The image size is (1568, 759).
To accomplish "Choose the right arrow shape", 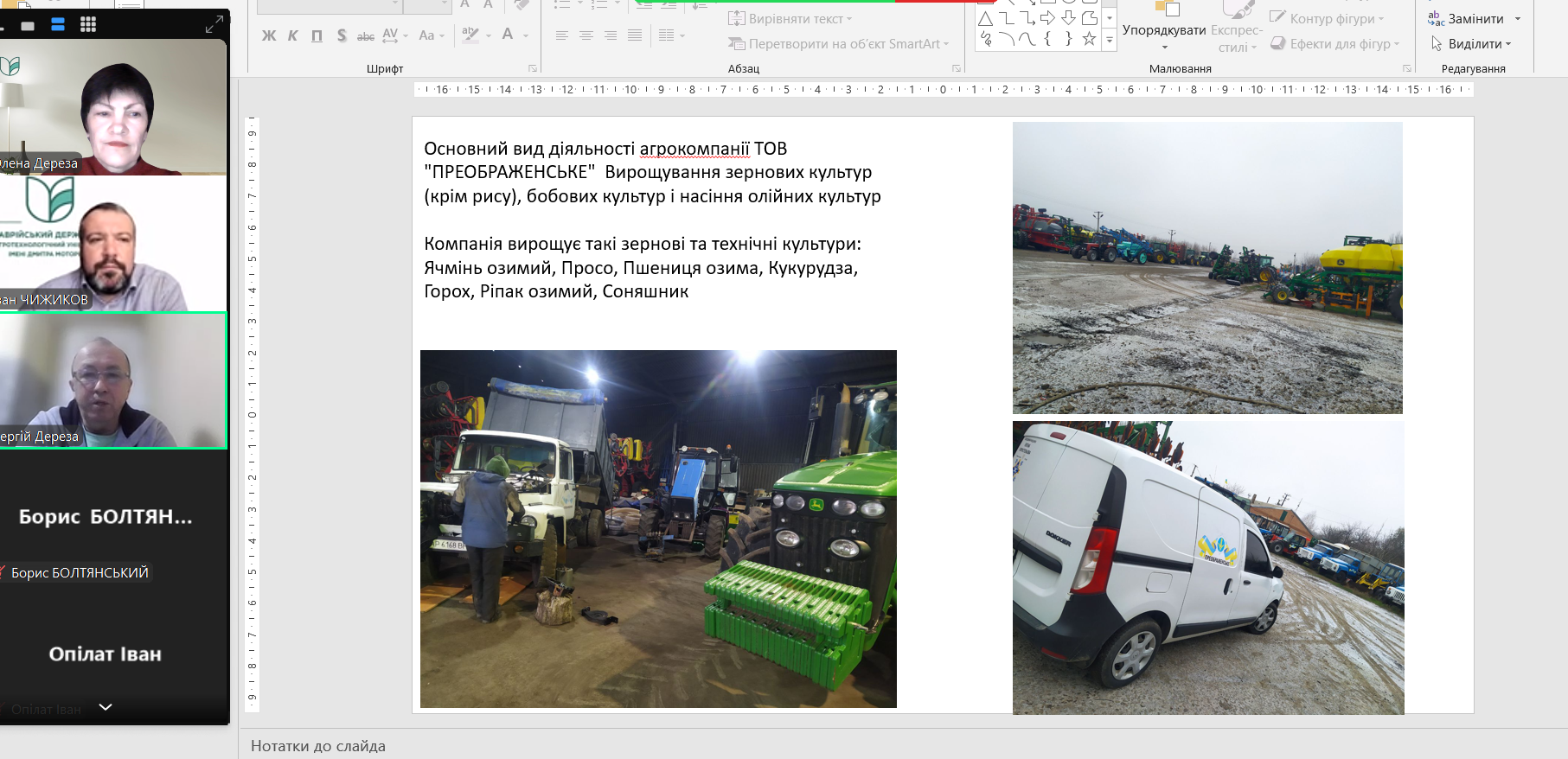I will click(1047, 18).
